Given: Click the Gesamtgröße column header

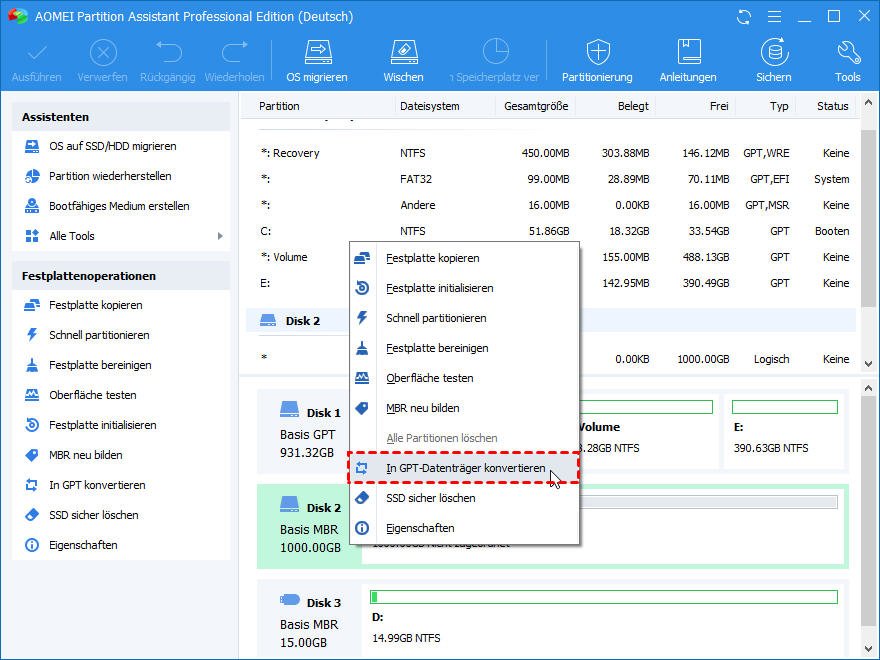Looking at the screenshot, I should coord(536,106).
